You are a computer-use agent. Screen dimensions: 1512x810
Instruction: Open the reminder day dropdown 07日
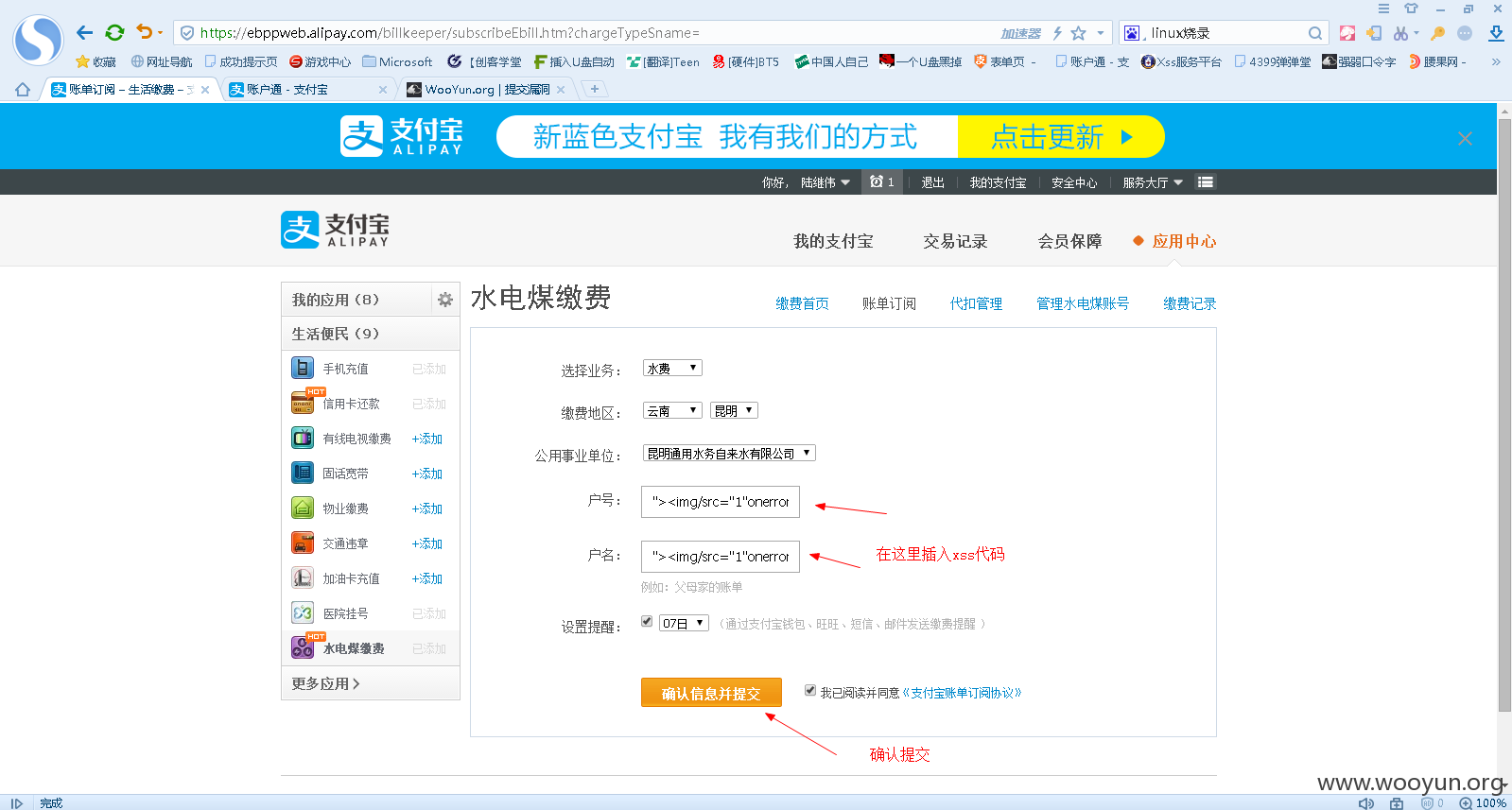[x=685, y=623]
